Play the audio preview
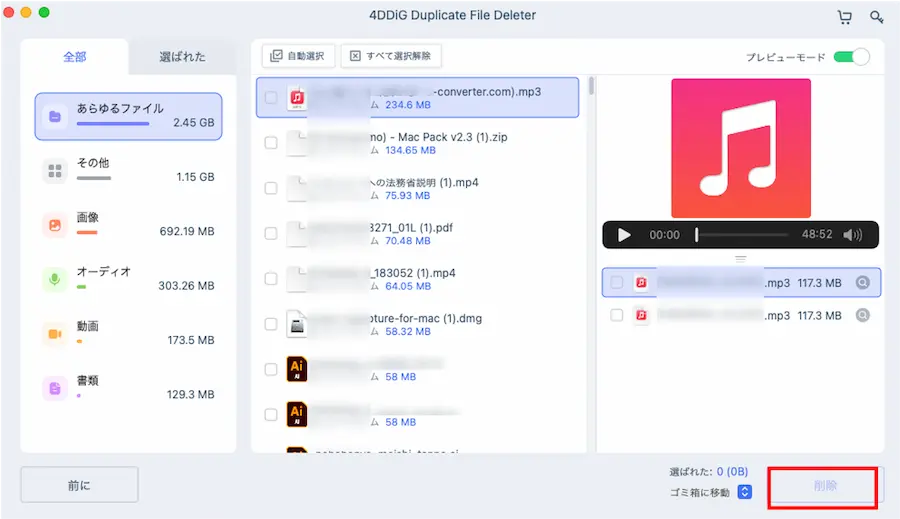The image size is (900, 519). click(x=624, y=235)
